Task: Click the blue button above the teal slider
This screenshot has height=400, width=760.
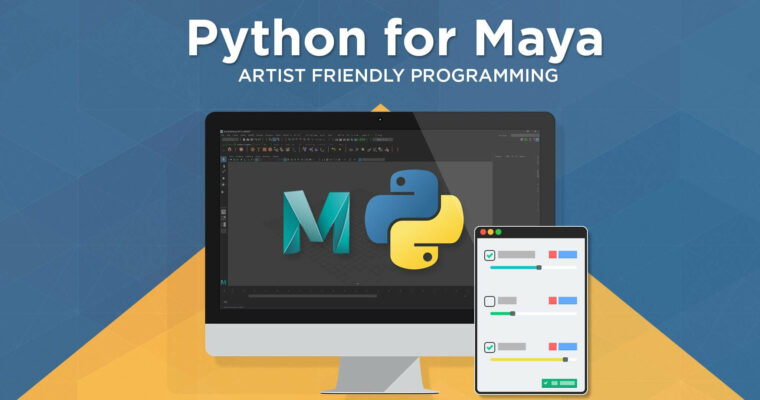Action: coord(568,255)
